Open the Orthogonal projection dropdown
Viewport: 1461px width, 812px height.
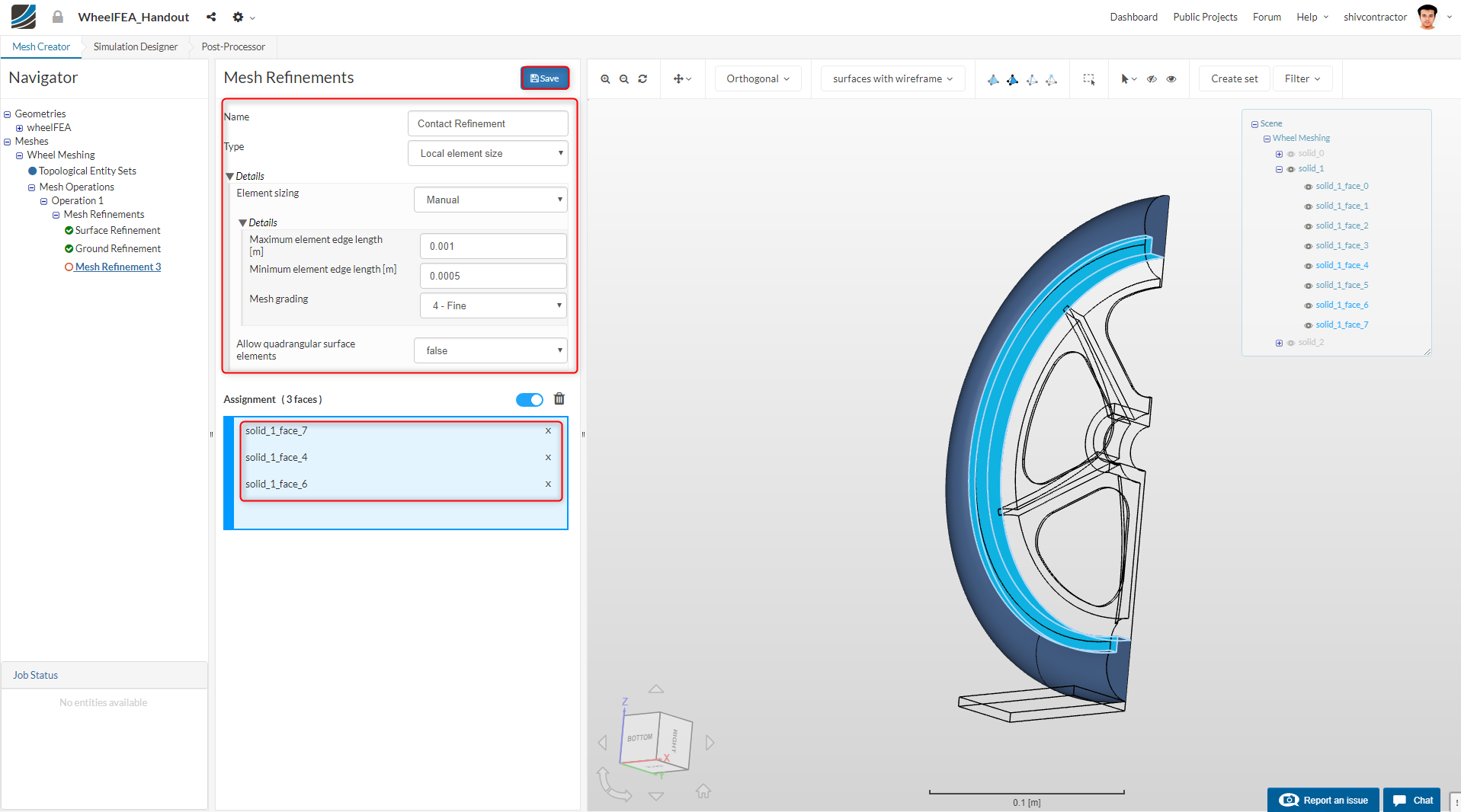[x=758, y=79]
